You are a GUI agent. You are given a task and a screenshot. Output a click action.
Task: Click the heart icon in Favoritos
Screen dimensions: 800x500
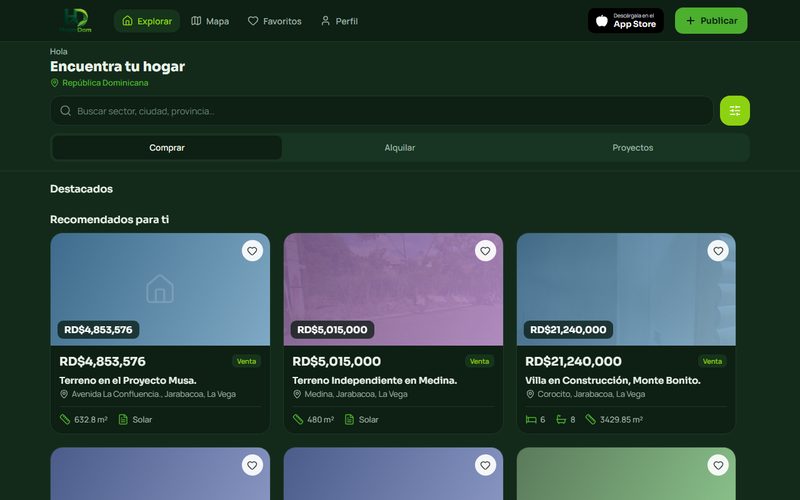point(253,21)
